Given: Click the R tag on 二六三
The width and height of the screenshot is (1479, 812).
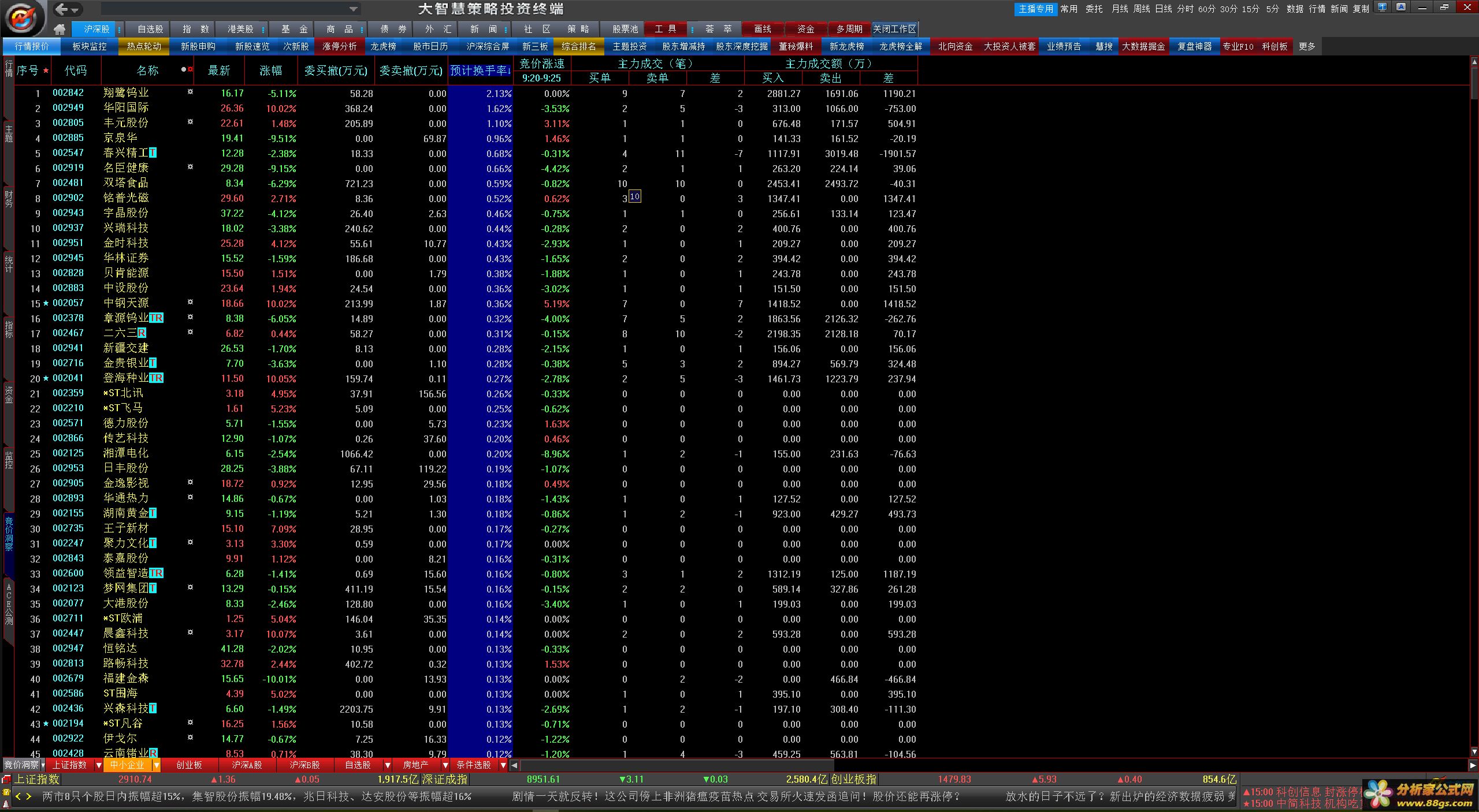Looking at the screenshot, I should (x=142, y=333).
